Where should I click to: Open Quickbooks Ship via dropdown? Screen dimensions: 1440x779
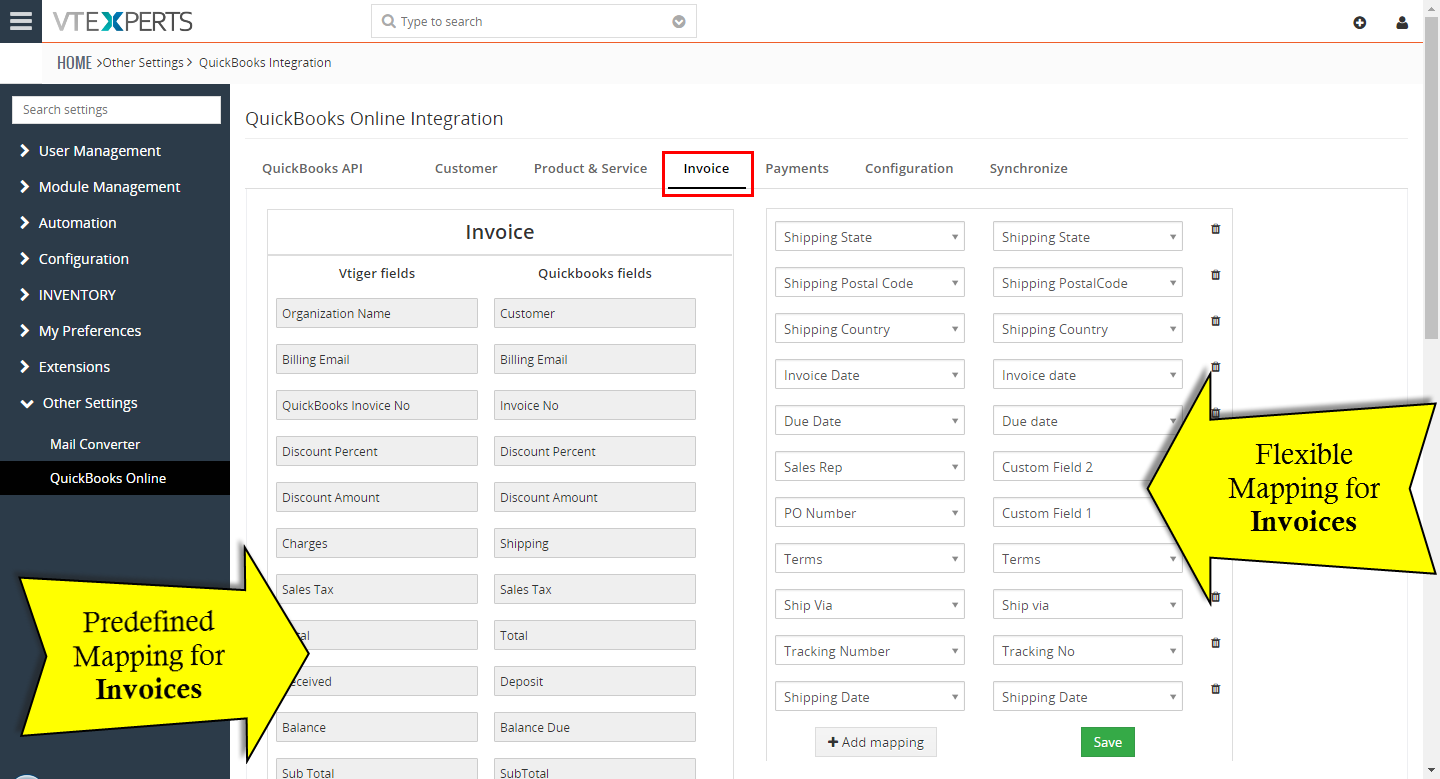coord(1088,605)
